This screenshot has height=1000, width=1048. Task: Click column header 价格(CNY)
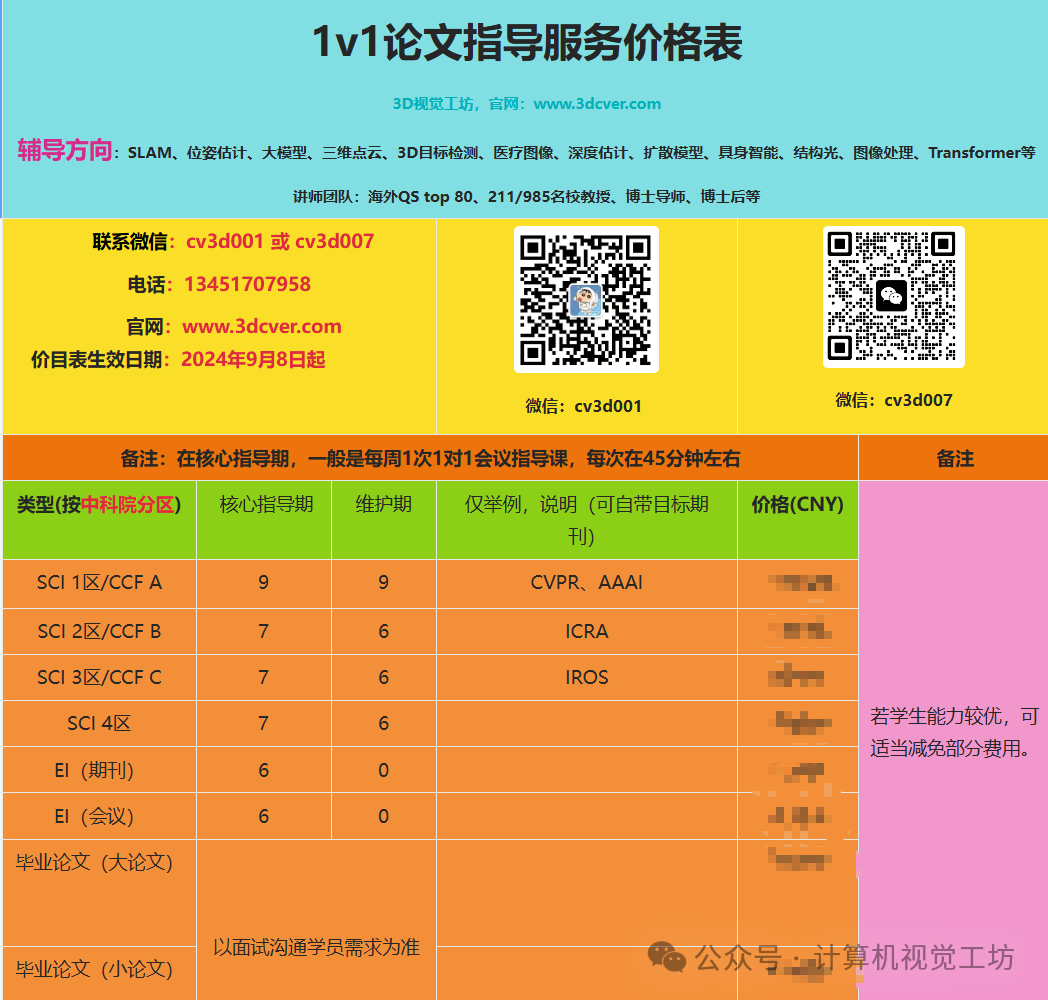[x=797, y=505]
